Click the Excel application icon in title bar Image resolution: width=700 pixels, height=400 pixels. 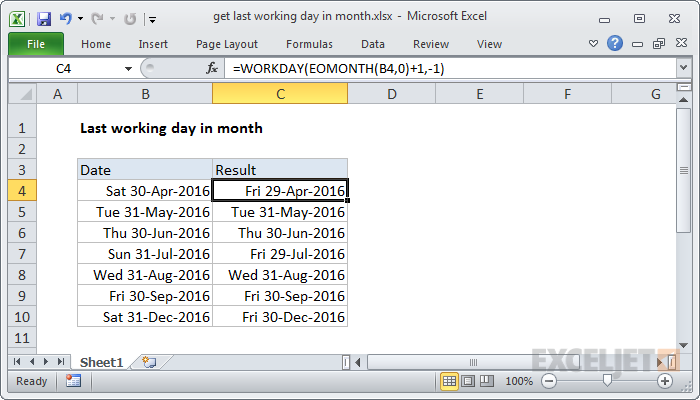[17, 19]
